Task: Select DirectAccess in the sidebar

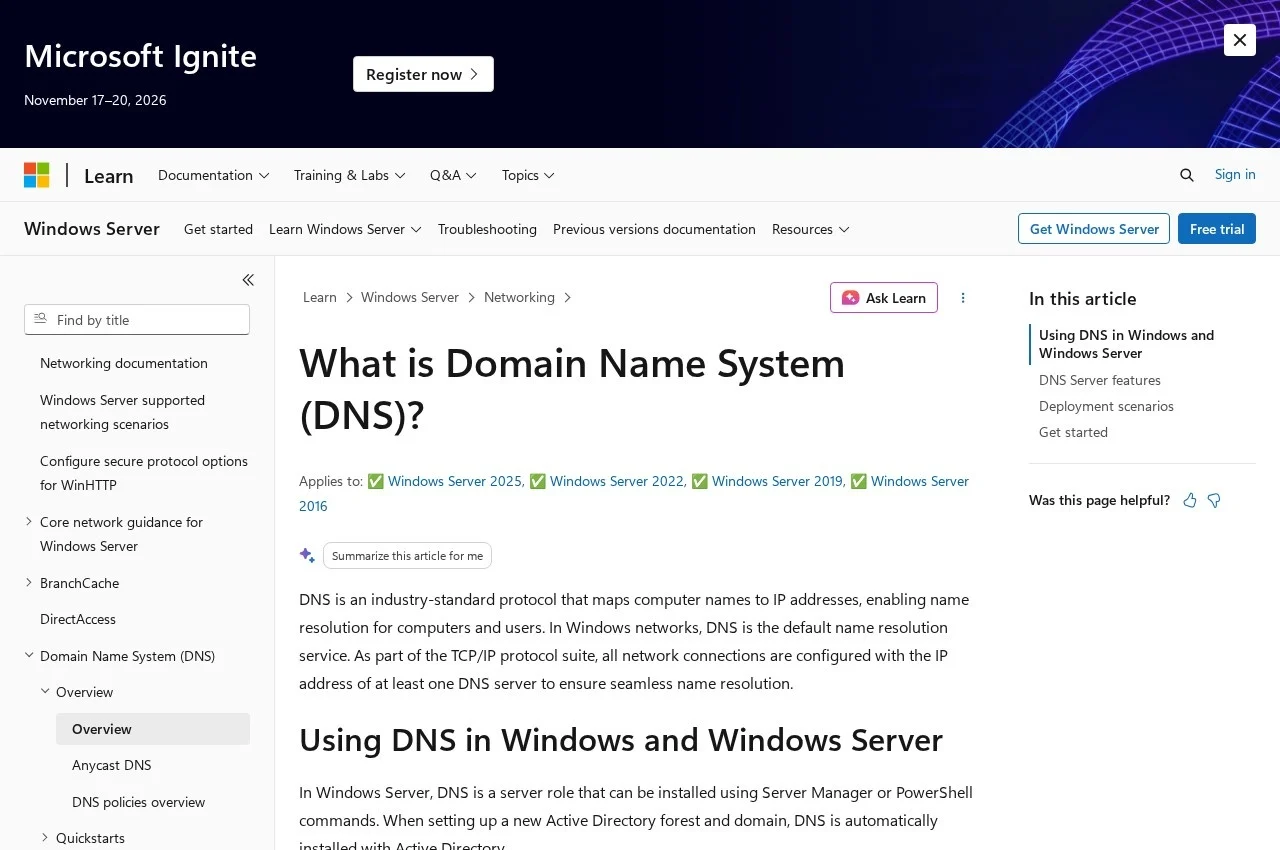Action: click(78, 619)
